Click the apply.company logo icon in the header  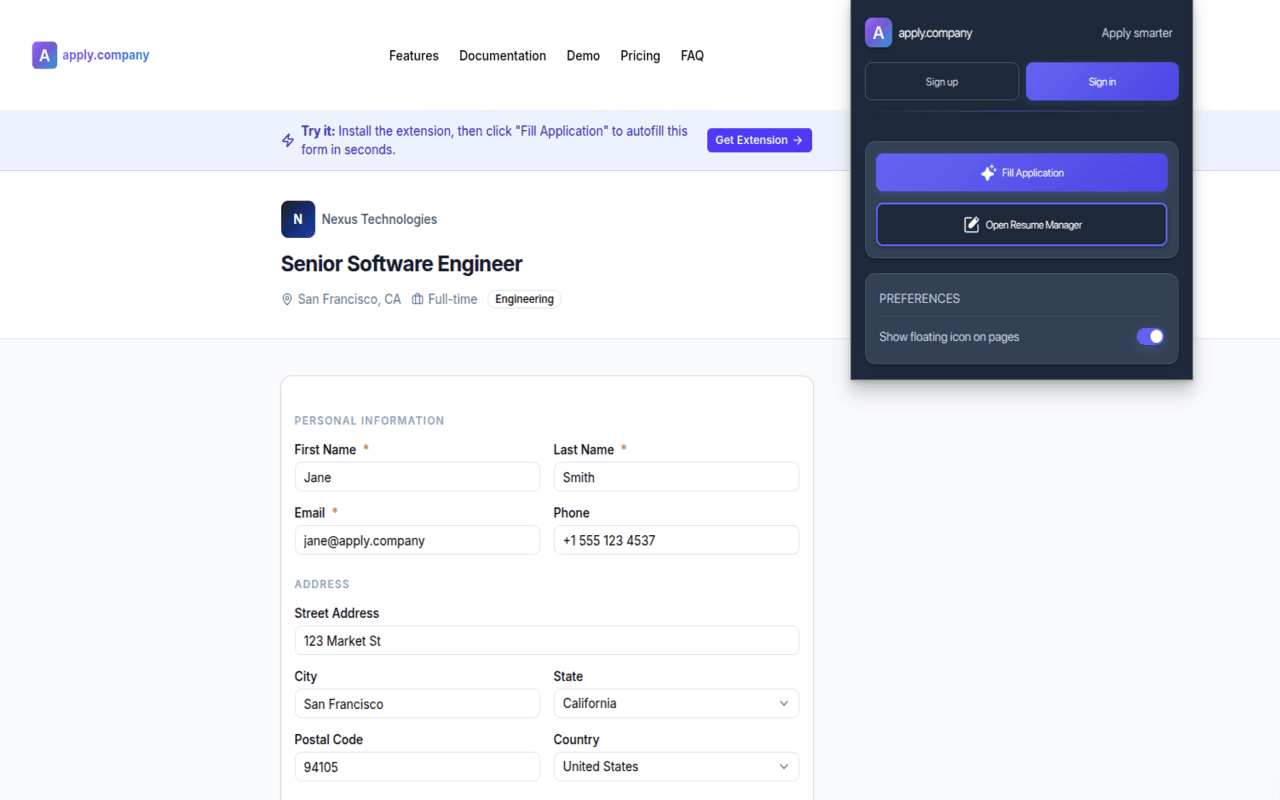(x=44, y=55)
